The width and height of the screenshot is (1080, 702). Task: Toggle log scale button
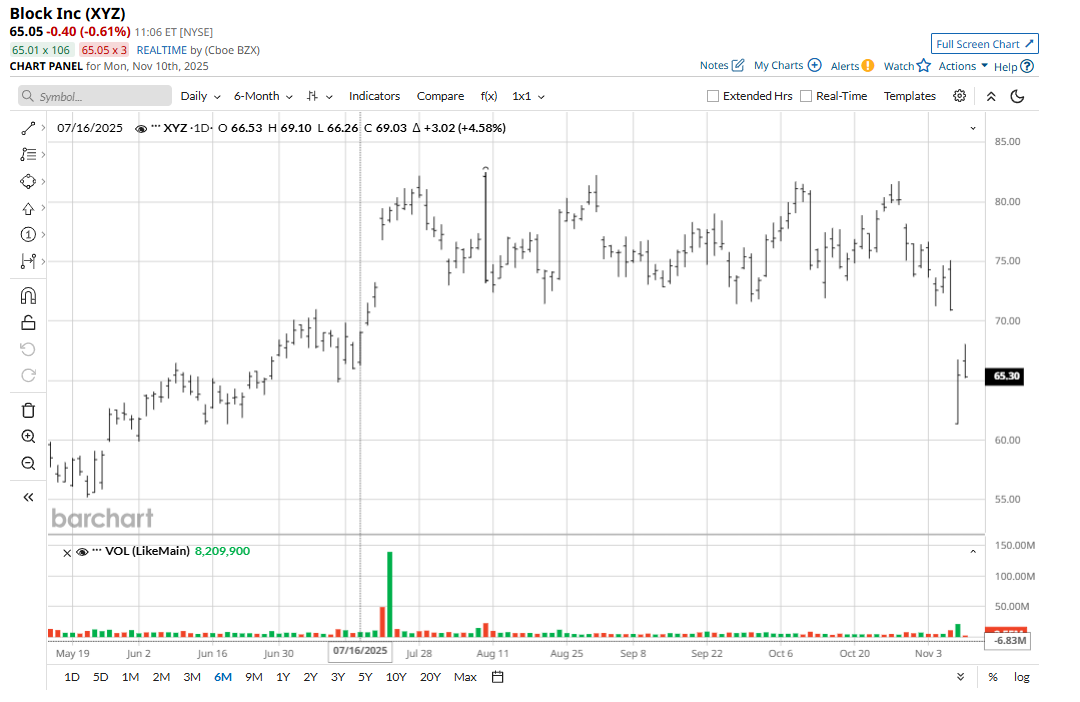[1021, 677]
